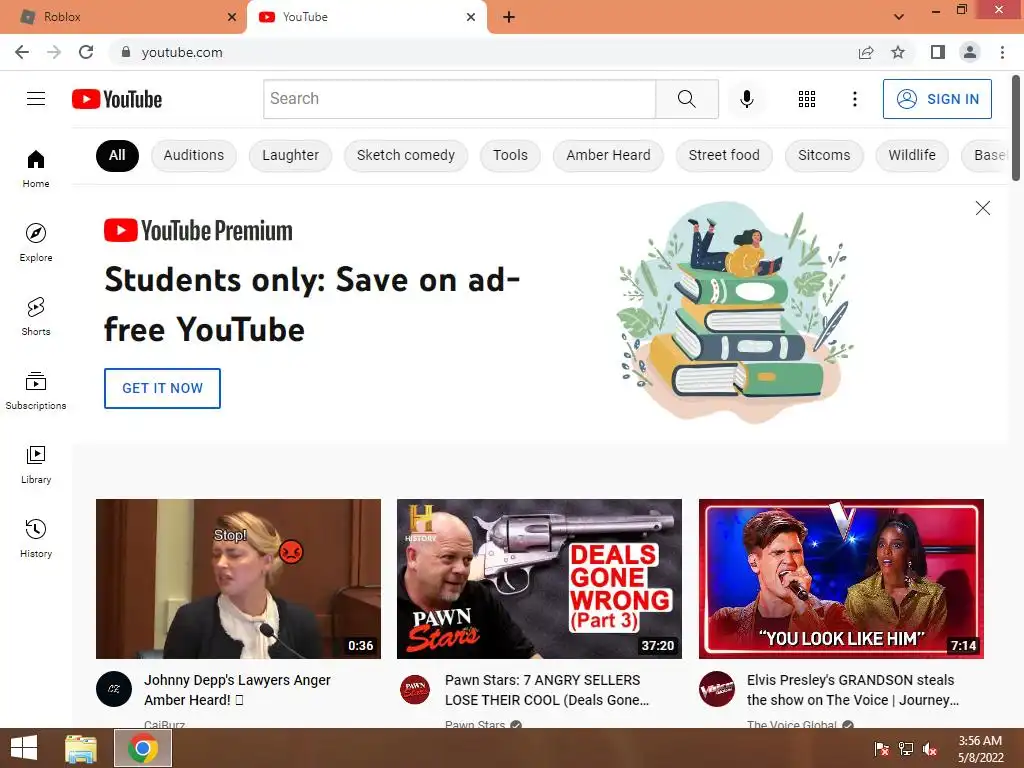
Task: View site info lock icon
Action: [126, 52]
